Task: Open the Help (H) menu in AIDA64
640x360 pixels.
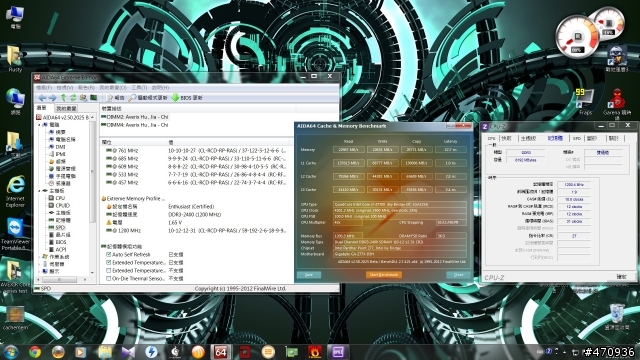Action: tap(160, 88)
